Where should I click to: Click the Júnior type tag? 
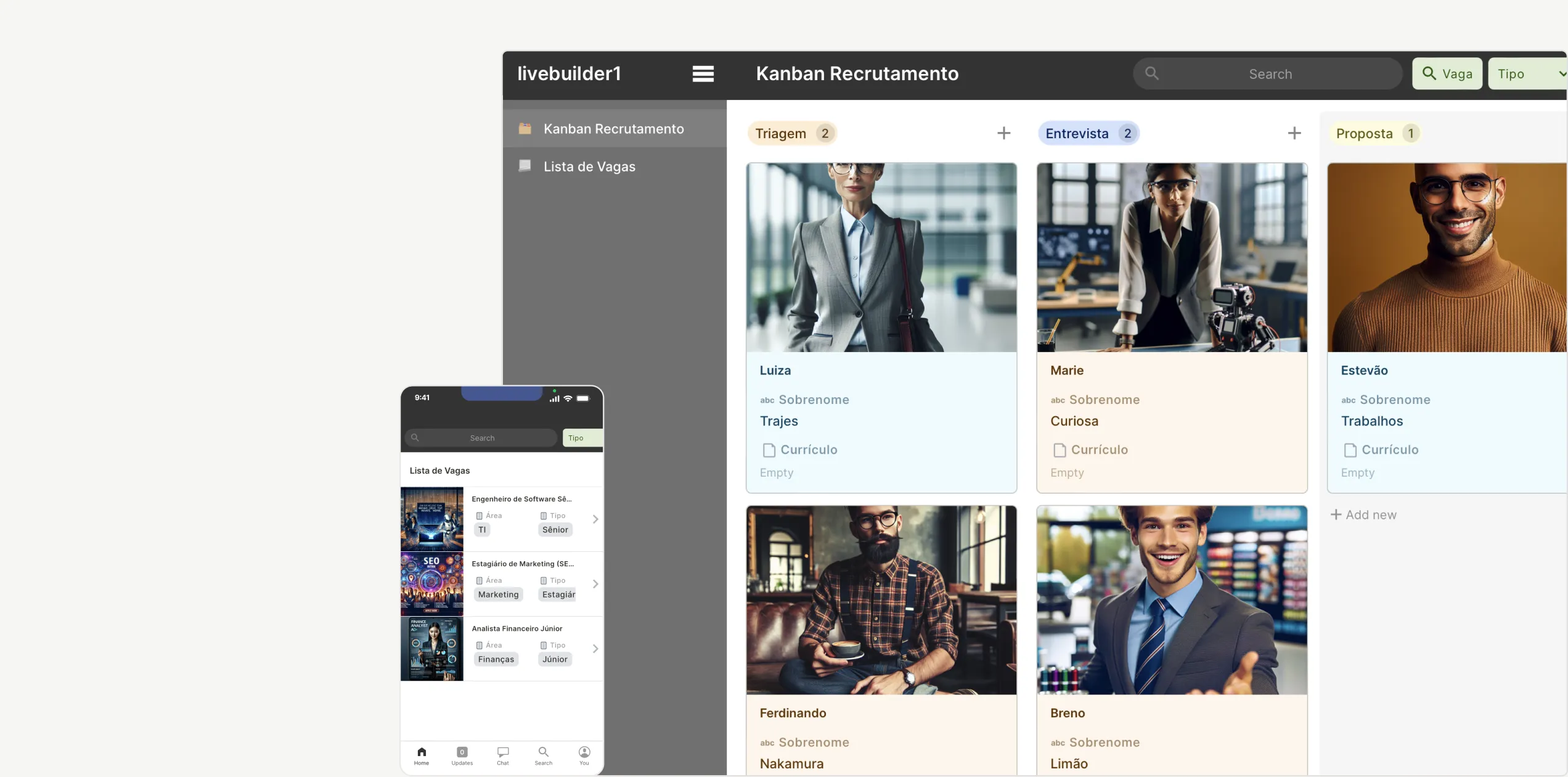(555, 659)
